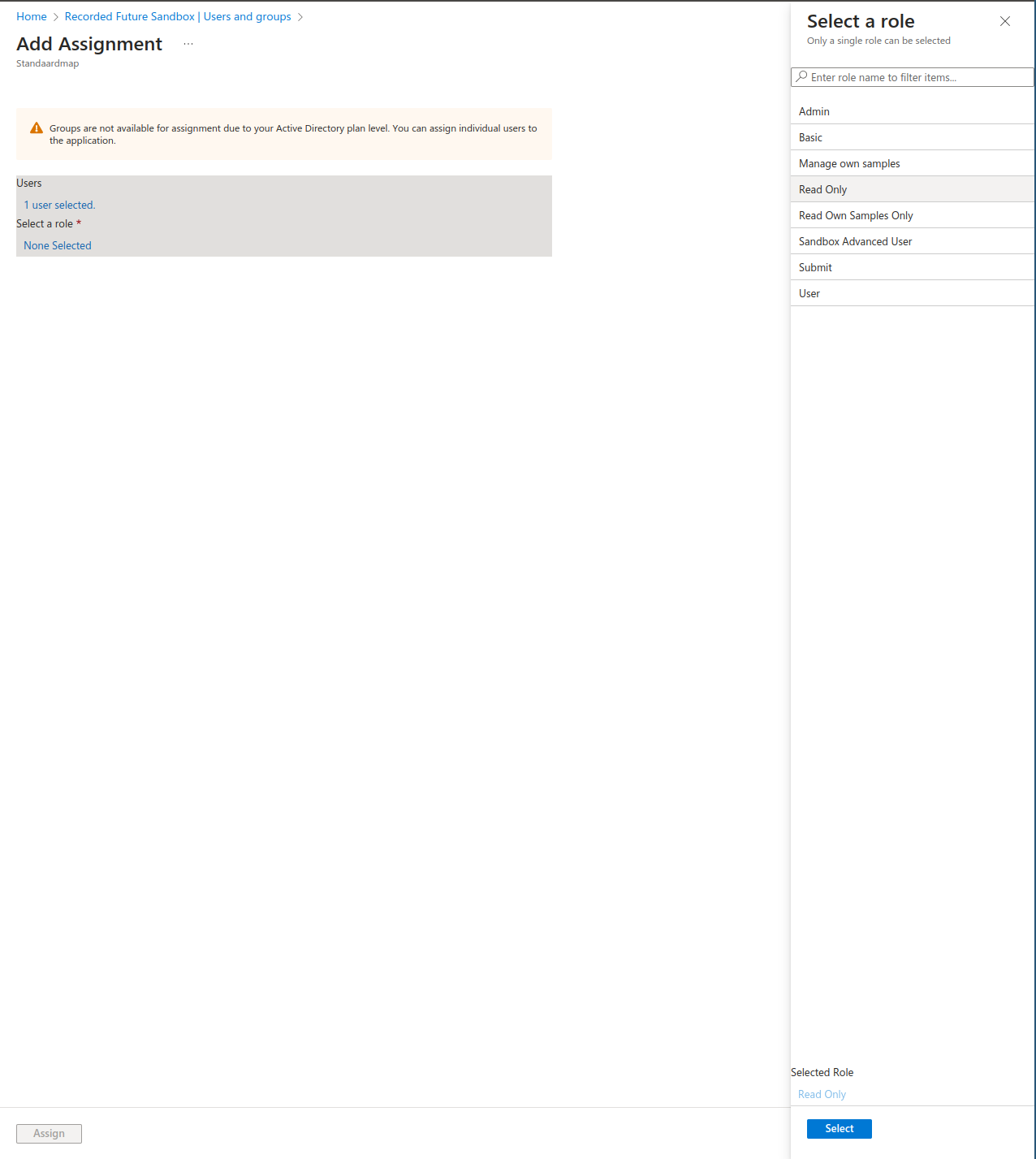Choose Read Own Samples Only role

(856, 215)
